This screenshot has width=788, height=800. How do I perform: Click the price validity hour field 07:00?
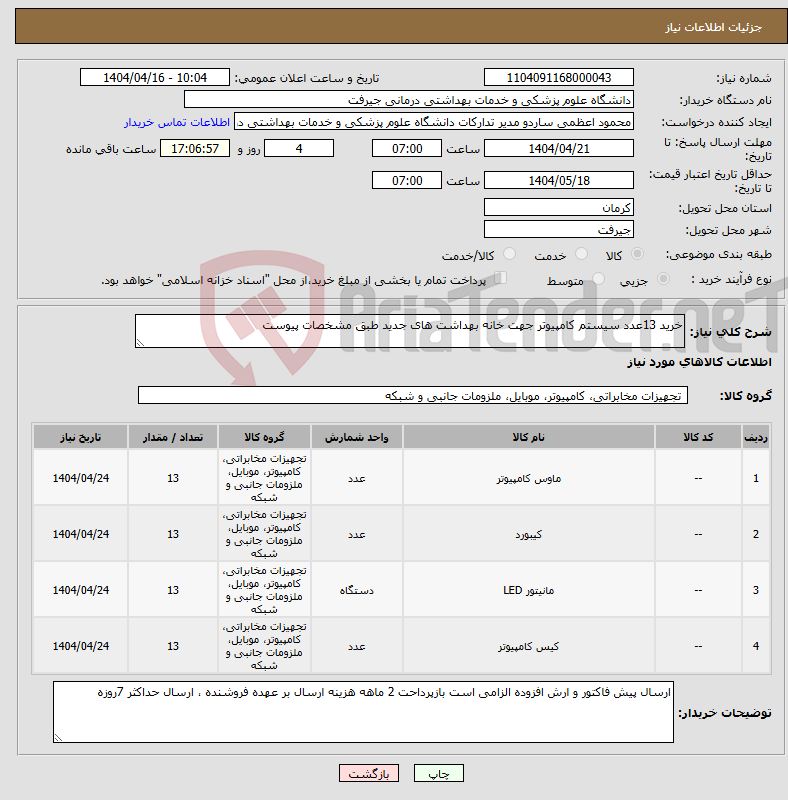(x=407, y=180)
